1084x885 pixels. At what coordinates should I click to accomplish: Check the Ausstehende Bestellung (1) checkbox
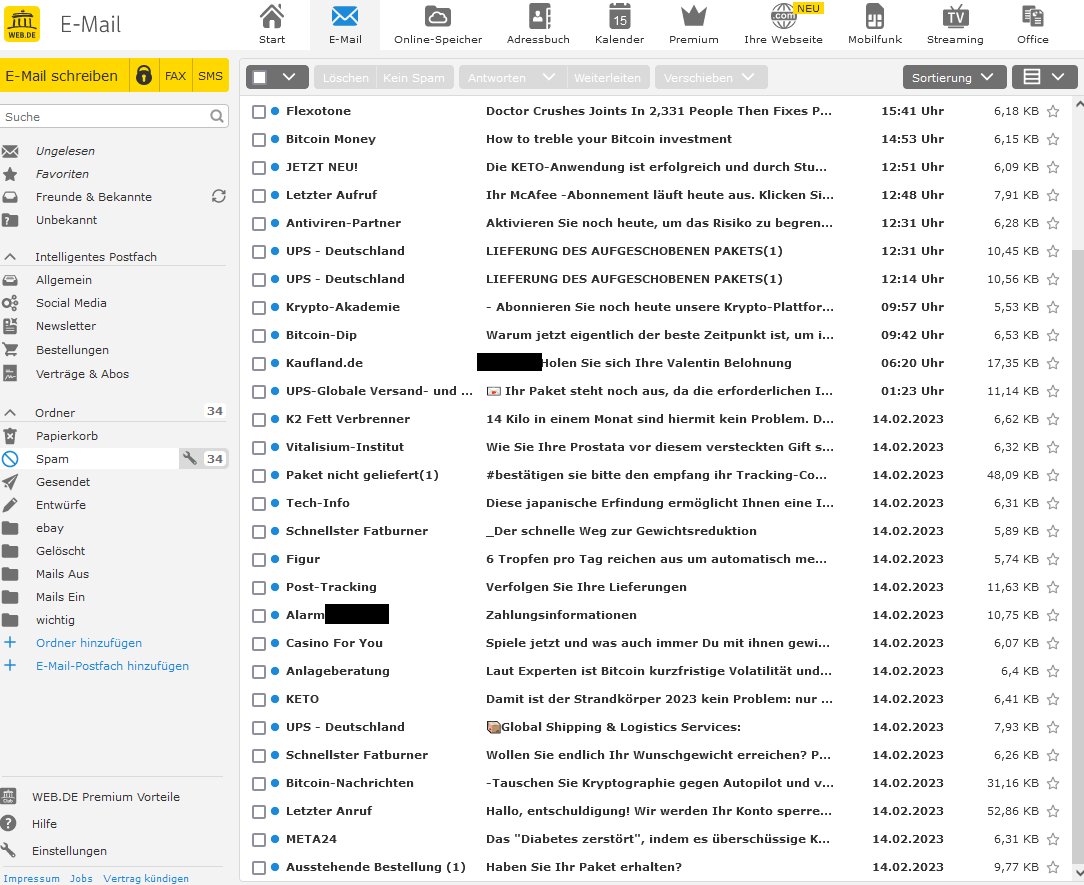coord(259,868)
